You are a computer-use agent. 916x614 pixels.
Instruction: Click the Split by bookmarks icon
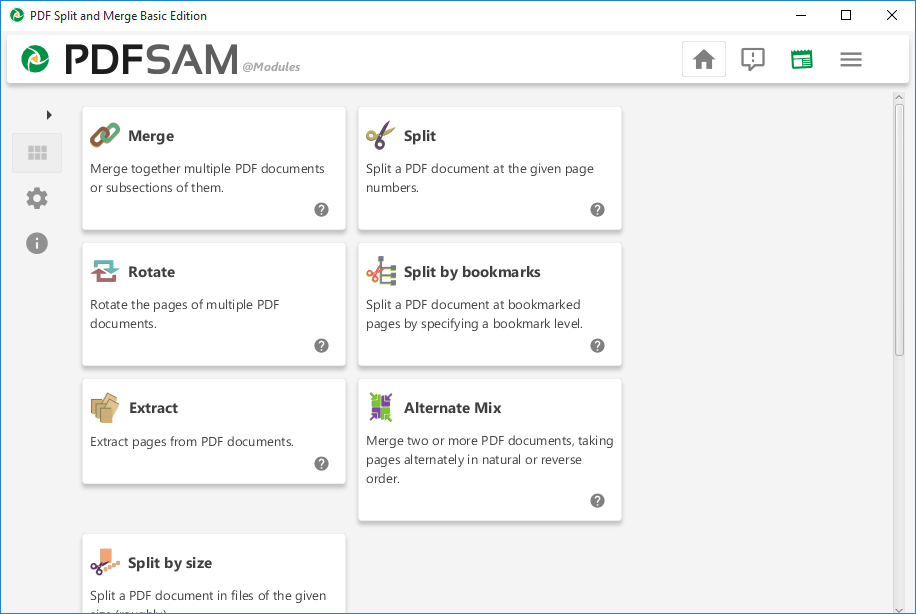click(x=381, y=271)
